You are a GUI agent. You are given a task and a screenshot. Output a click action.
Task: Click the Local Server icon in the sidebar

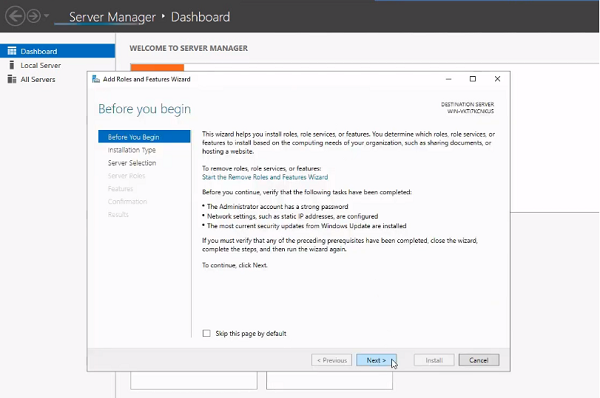coord(12,65)
